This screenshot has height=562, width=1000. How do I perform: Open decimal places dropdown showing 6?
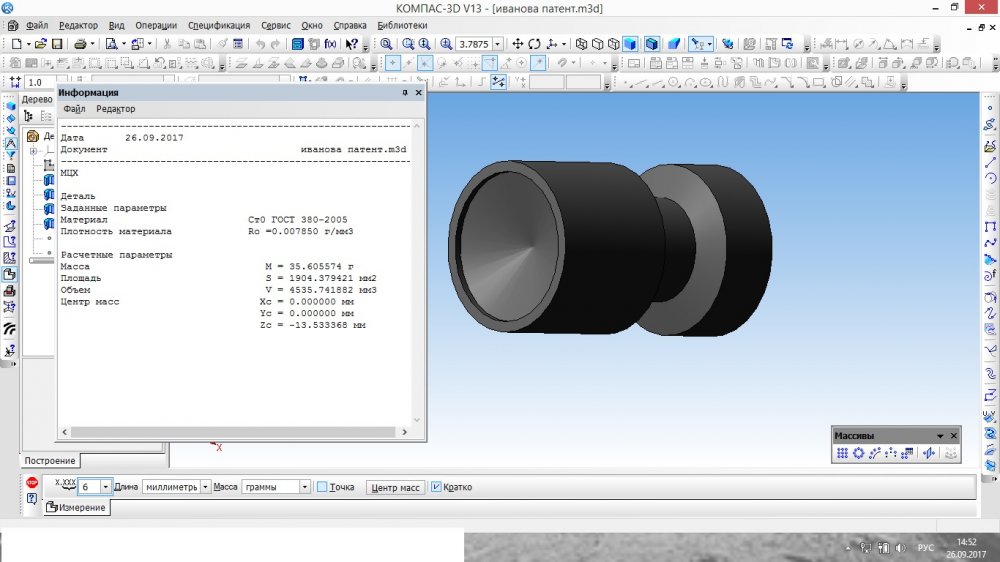[x=105, y=487]
